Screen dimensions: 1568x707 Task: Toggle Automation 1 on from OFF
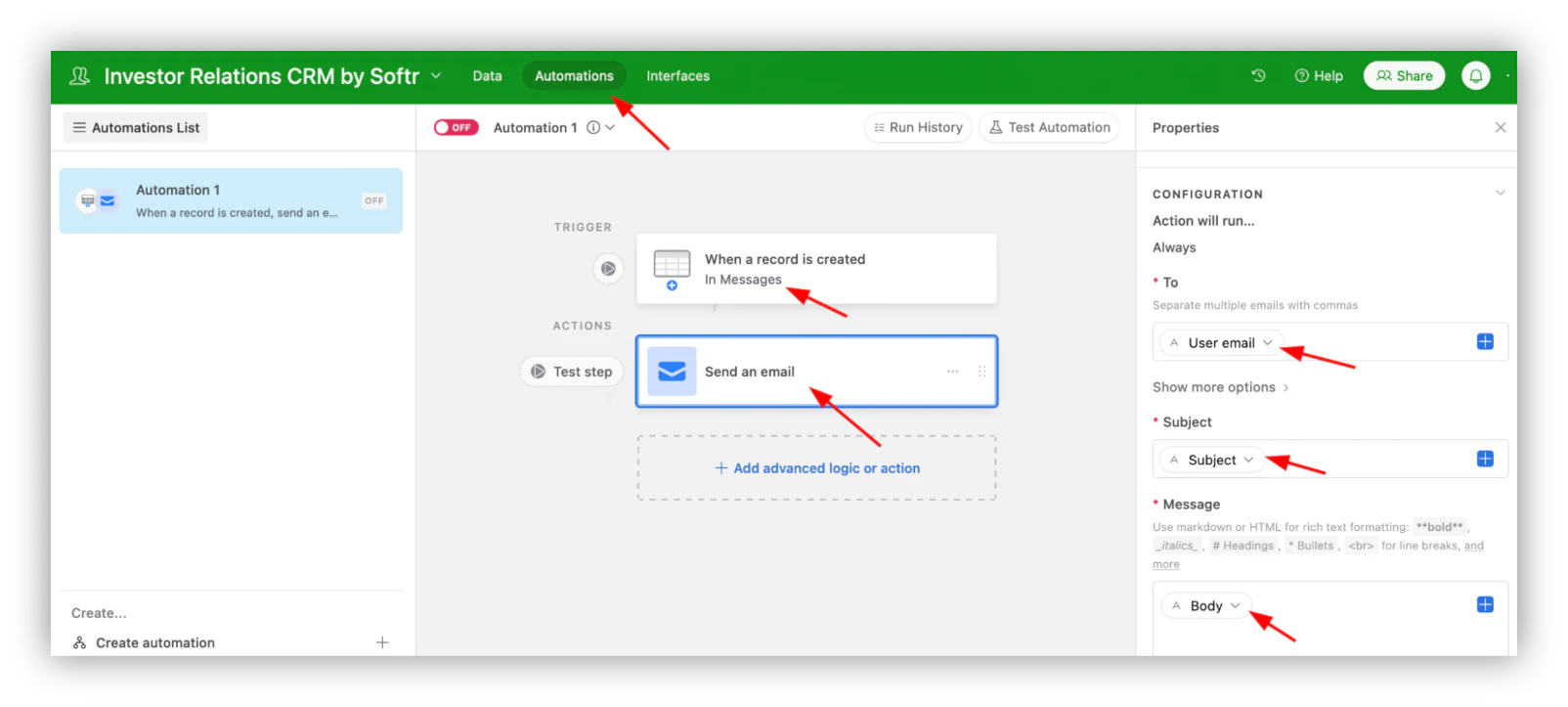click(456, 127)
